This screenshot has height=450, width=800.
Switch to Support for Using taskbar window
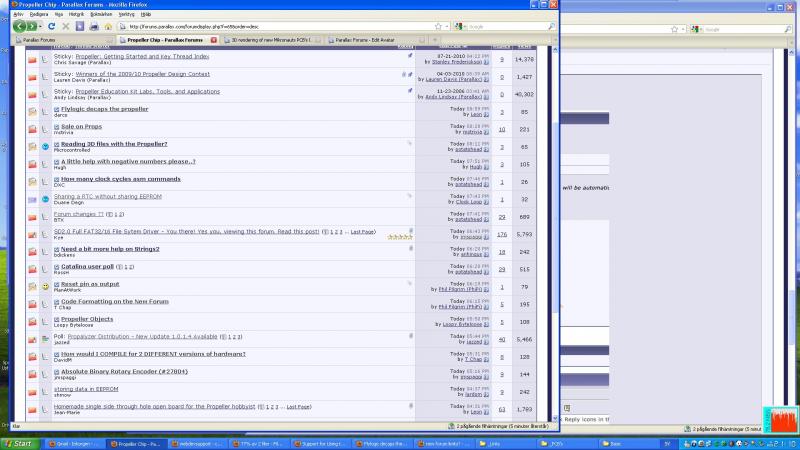(321, 444)
